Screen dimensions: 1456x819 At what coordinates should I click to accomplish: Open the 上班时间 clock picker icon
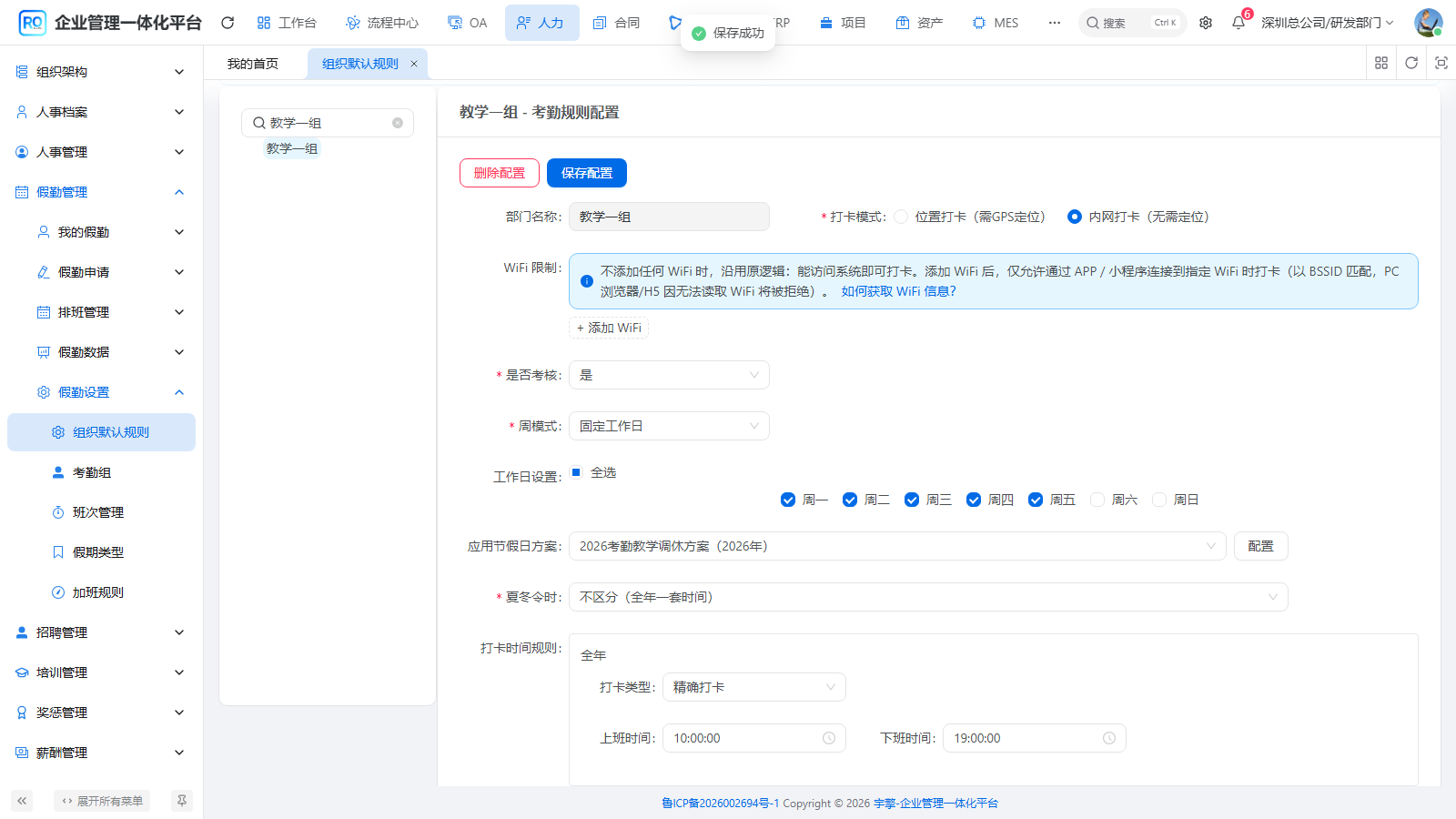point(829,738)
